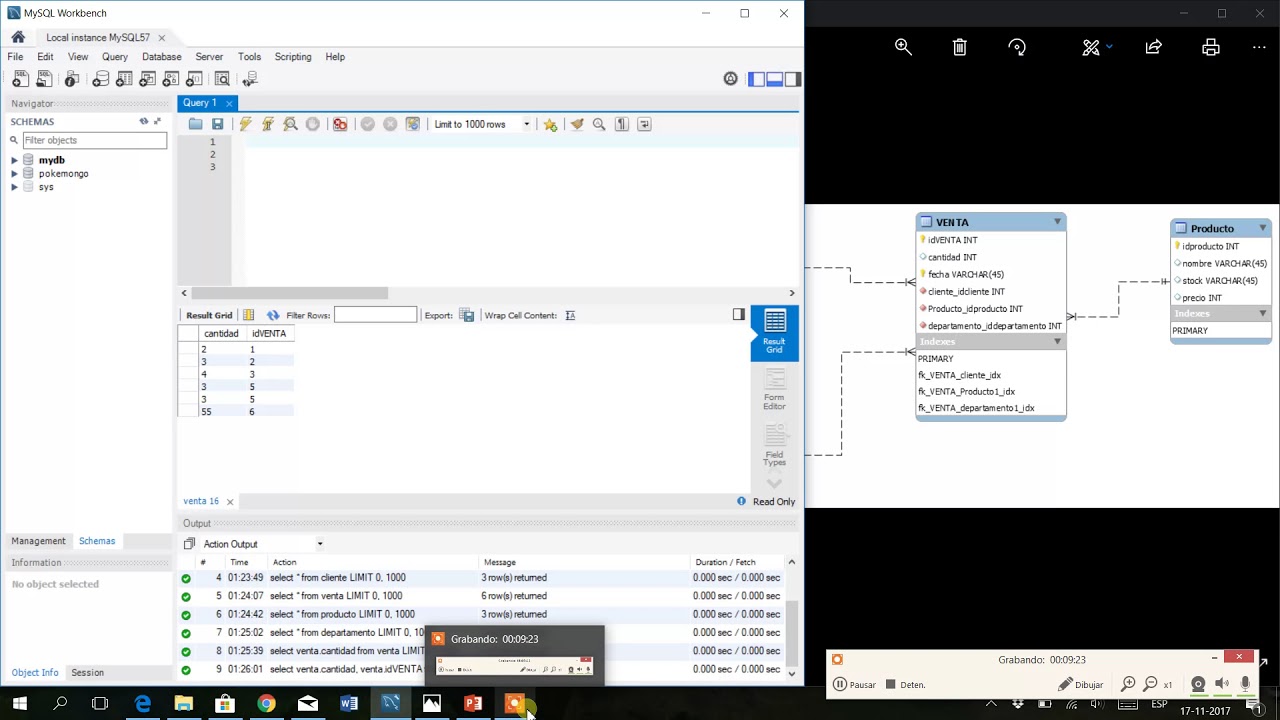This screenshot has width=1280, height=720.
Task: Toggle the bottom output panel visibility
Action: (x=775, y=79)
